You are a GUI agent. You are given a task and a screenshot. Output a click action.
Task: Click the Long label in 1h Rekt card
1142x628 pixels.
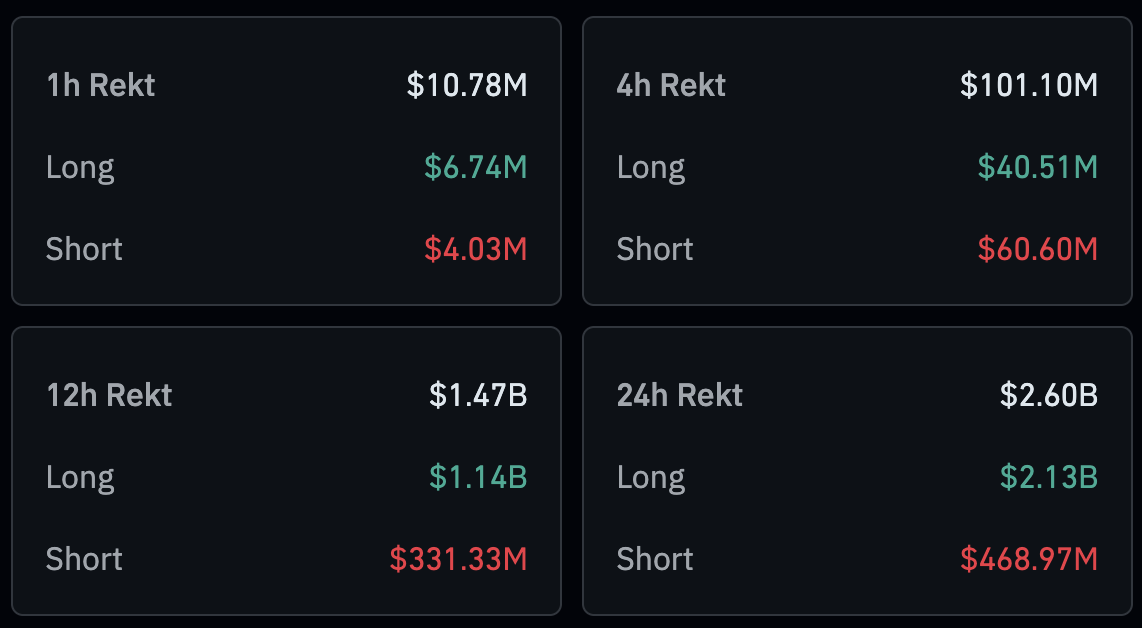pos(80,167)
